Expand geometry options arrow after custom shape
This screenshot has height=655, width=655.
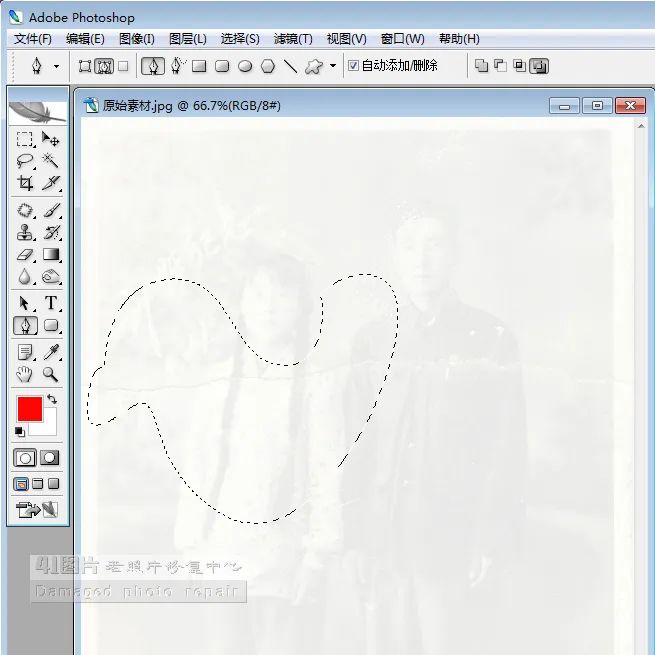[x=333, y=66]
